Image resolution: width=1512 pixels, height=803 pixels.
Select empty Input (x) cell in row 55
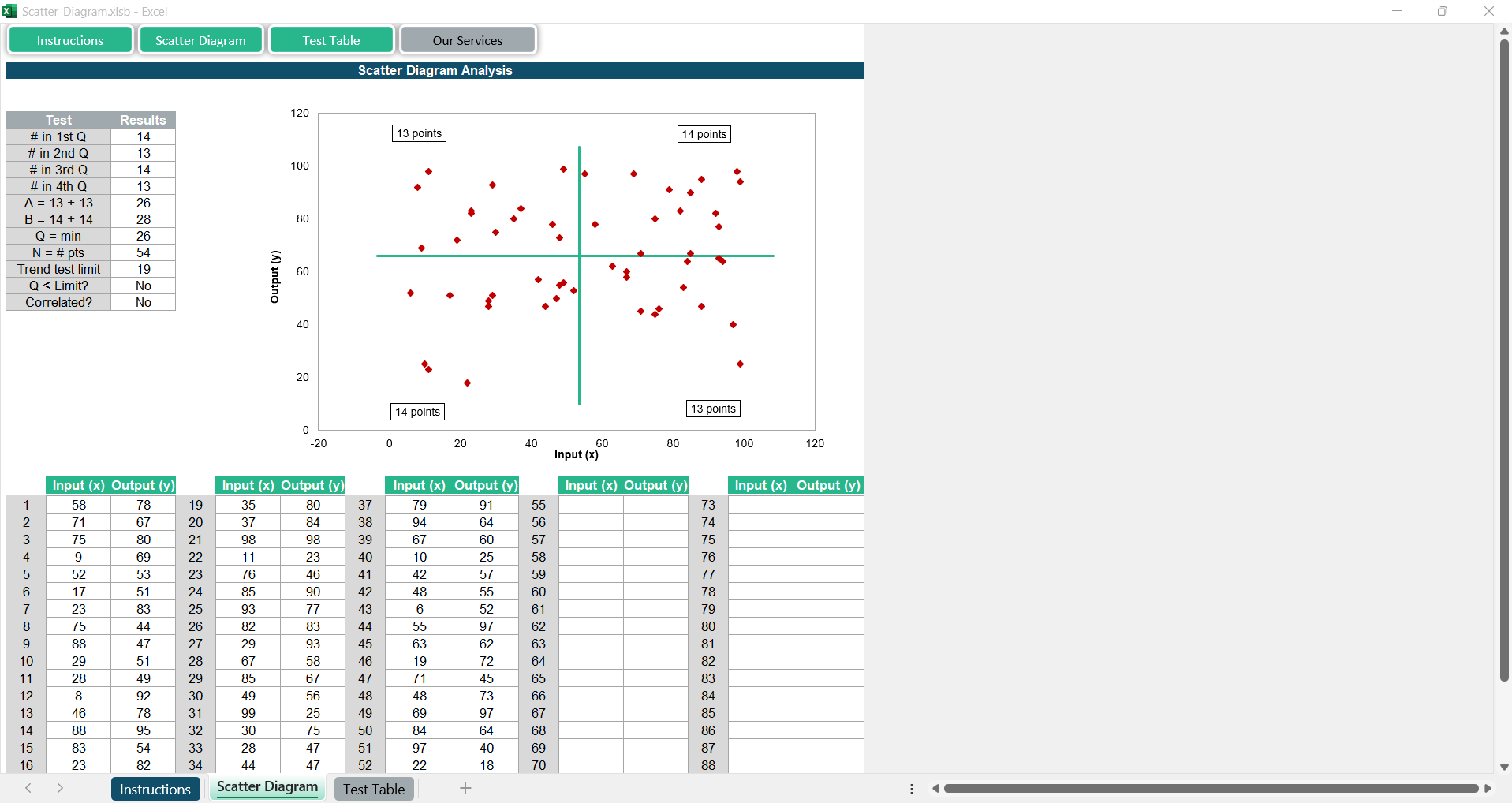pyautogui.click(x=591, y=505)
